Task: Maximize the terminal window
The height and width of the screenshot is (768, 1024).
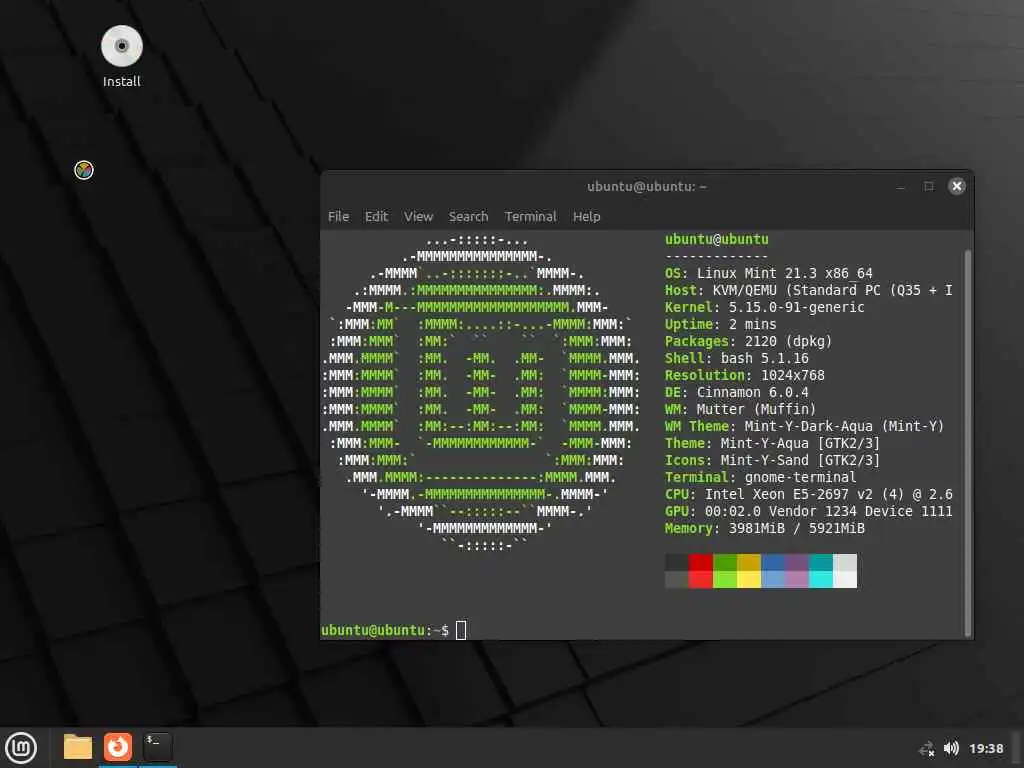Action: (929, 186)
